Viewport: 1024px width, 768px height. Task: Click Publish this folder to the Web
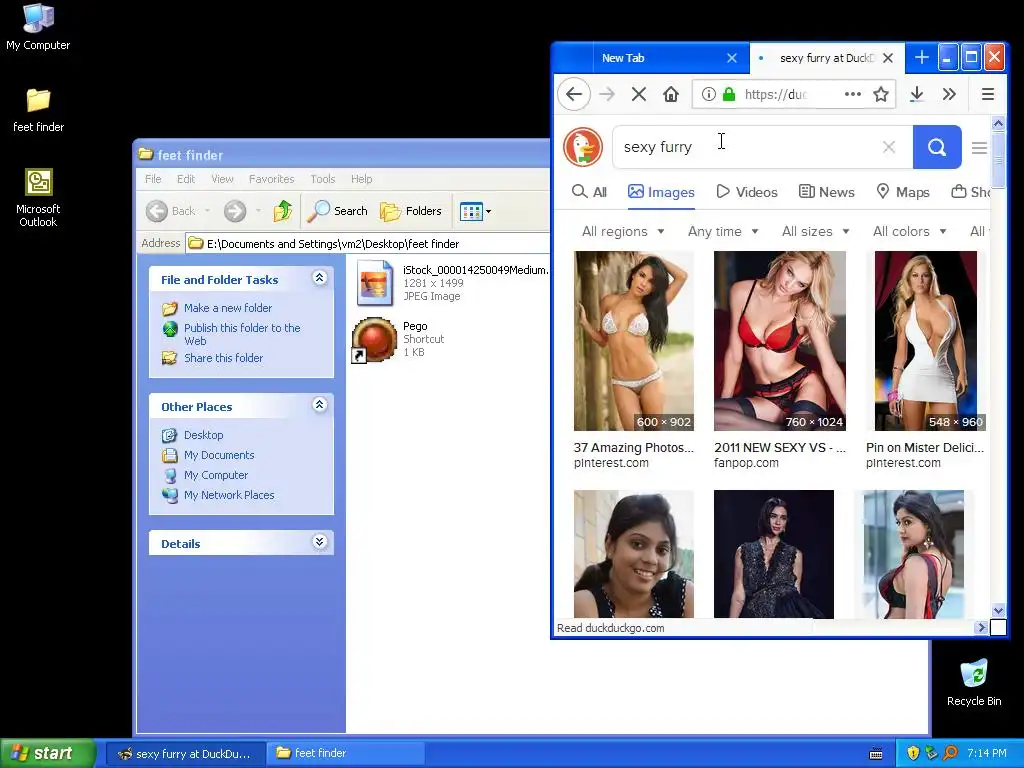pyautogui.click(x=242, y=334)
